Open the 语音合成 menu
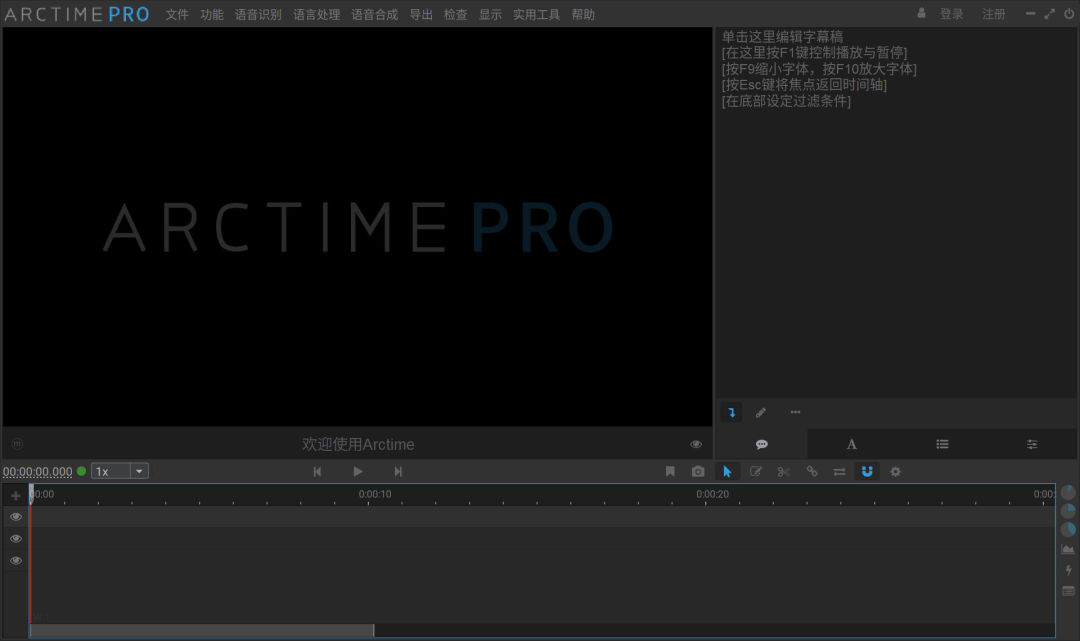This screenshot has height=641, width=1080. [375, 14]
